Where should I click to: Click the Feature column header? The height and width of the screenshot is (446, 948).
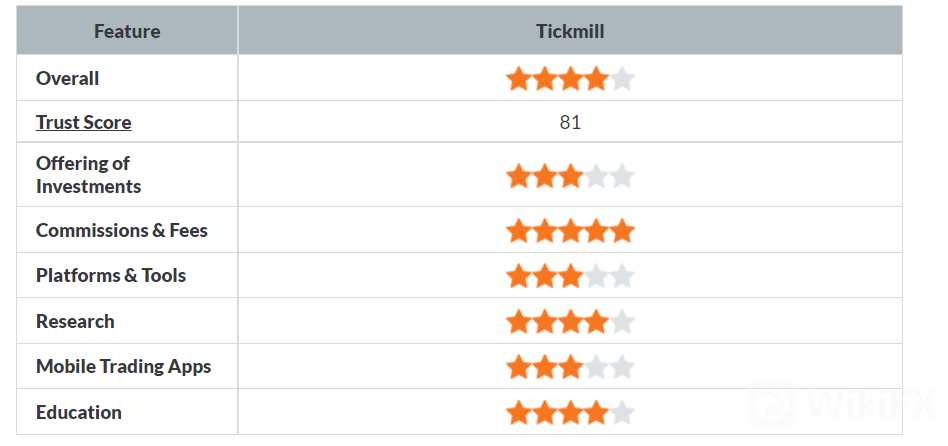127,31
